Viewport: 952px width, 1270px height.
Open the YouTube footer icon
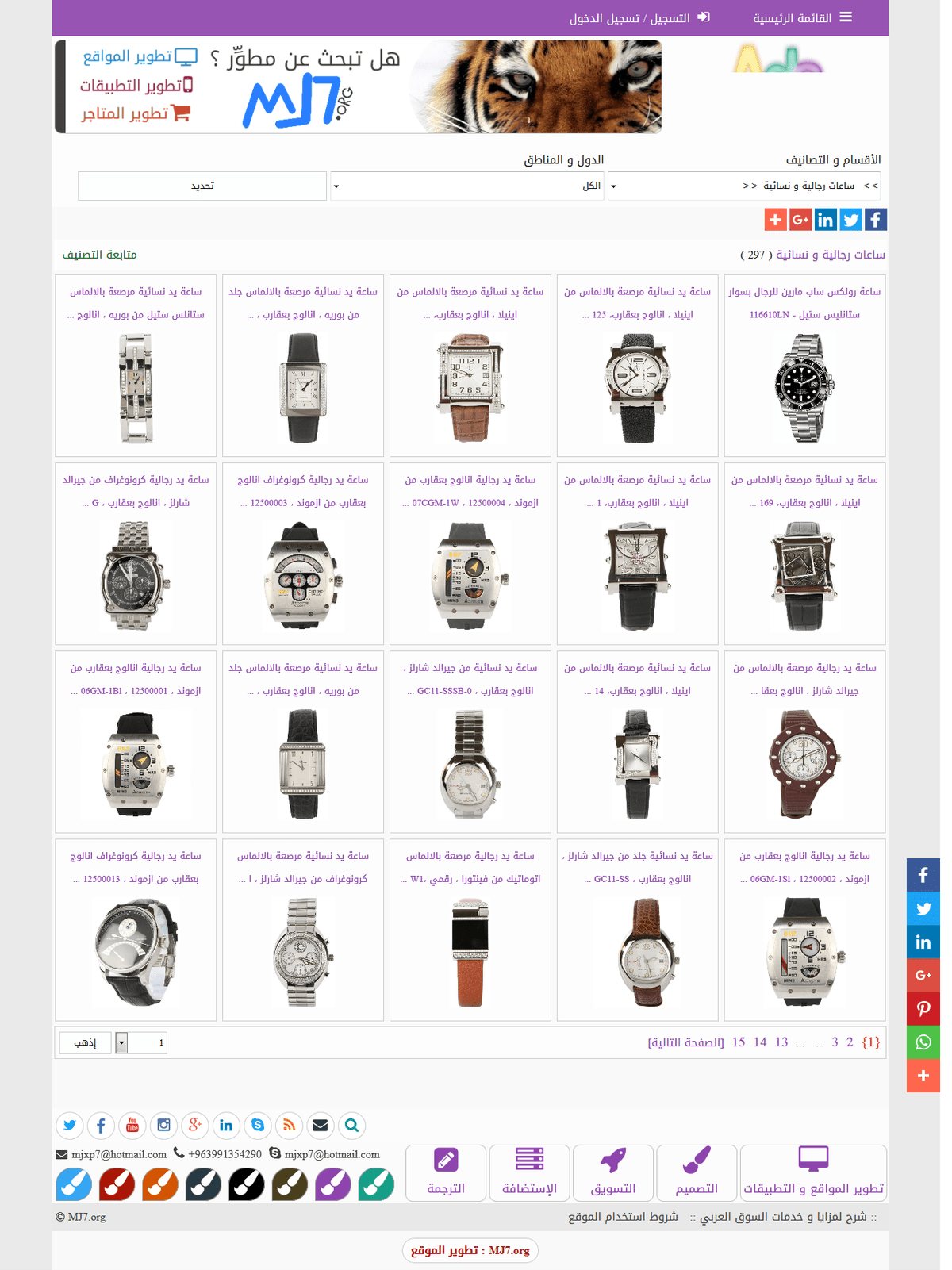click(132, 1125)
